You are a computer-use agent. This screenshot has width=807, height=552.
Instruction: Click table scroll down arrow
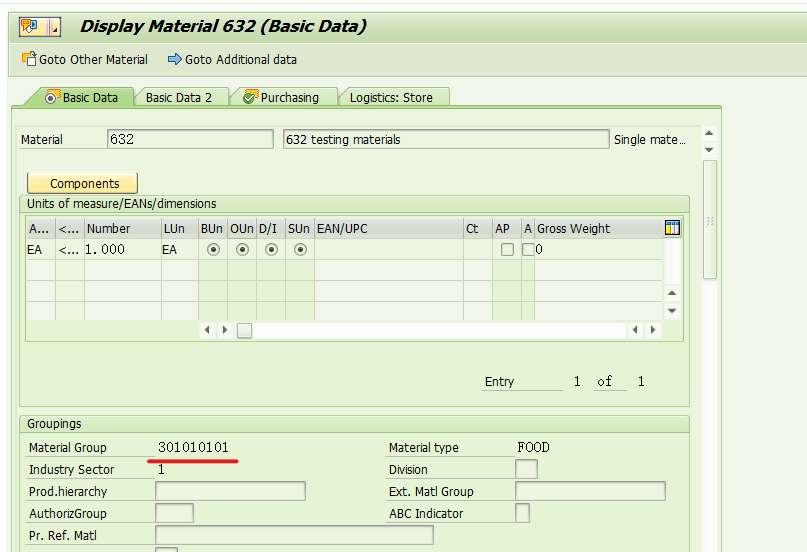672,311
